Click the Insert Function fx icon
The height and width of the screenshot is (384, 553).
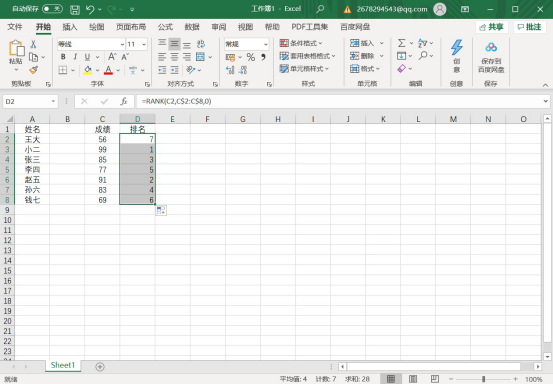[123, 102]
